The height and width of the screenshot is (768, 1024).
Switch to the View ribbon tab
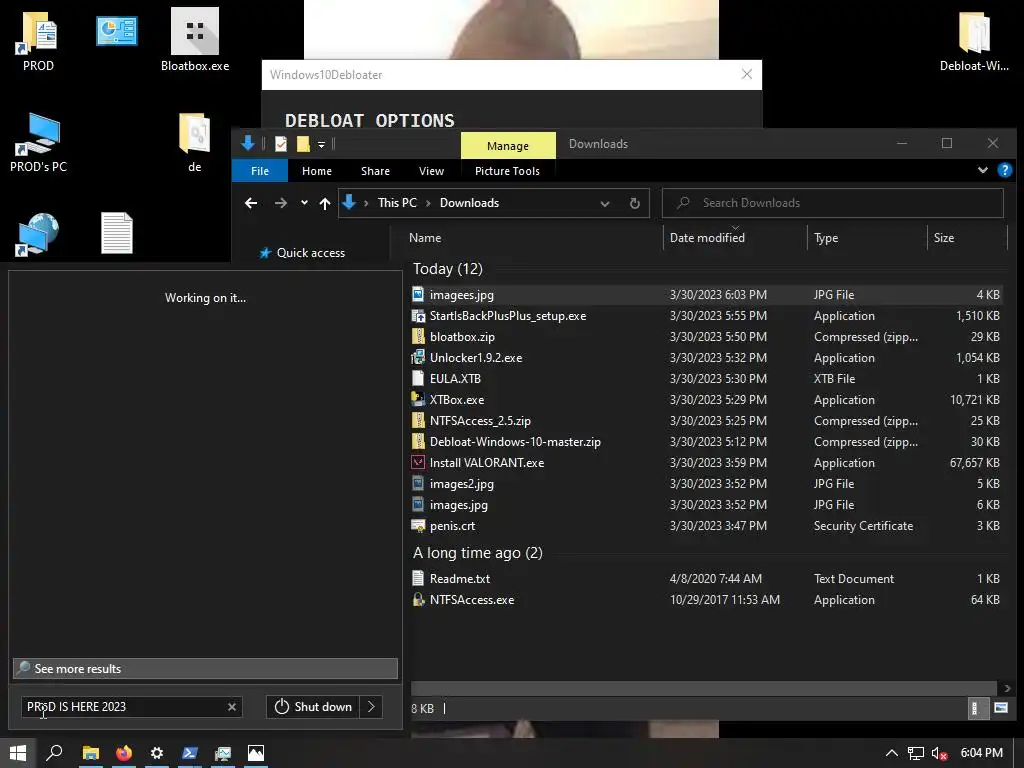431,171
